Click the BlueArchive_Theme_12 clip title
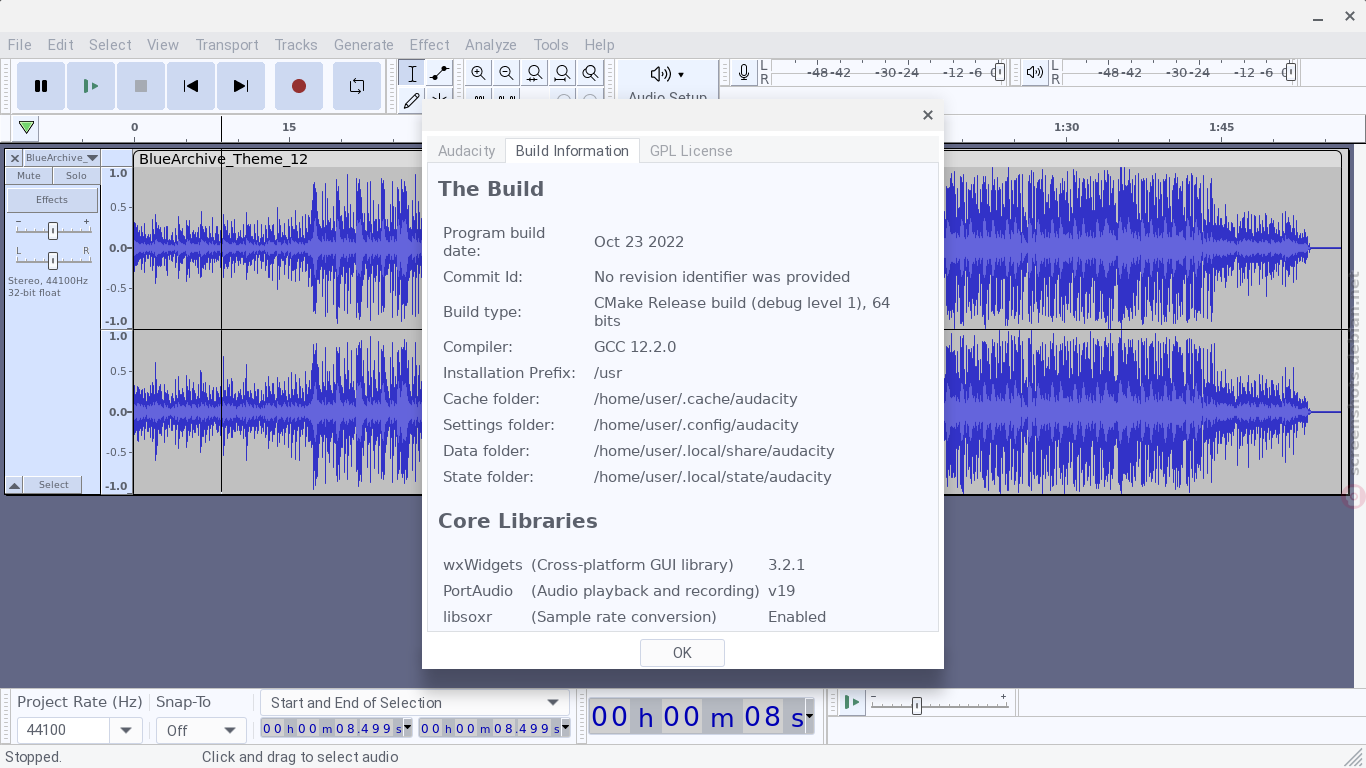 pyautogui.click(x=223, y=159)
